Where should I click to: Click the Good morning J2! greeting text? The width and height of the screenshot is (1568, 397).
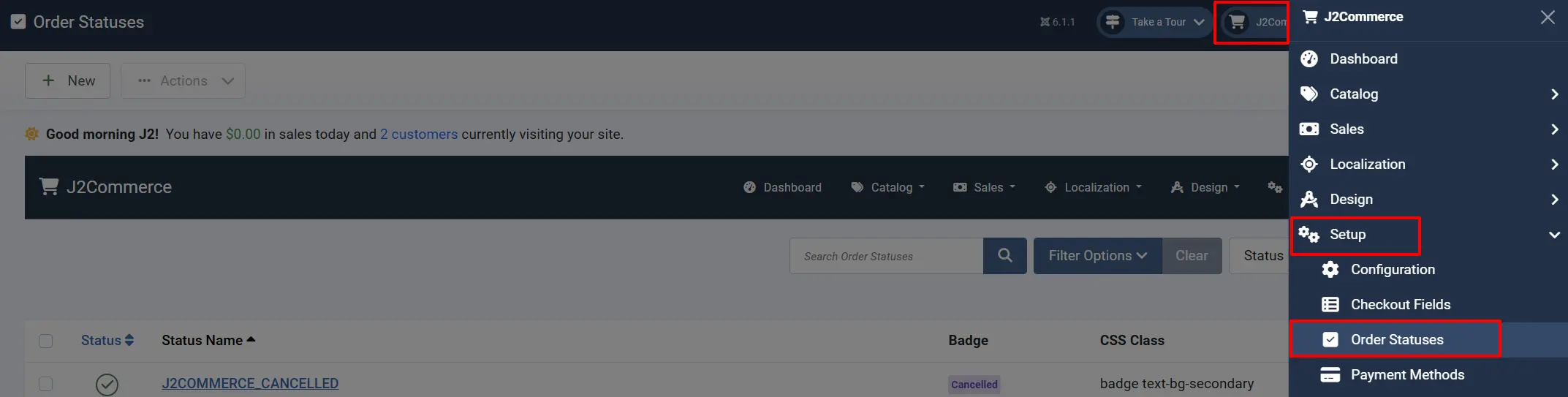point(102,135)
